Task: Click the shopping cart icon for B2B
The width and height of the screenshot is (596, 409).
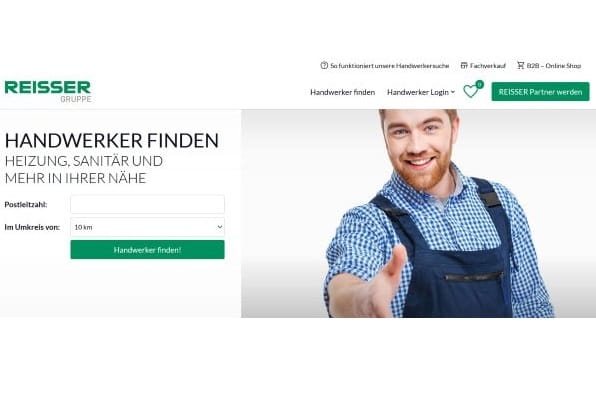Action: 520,65
